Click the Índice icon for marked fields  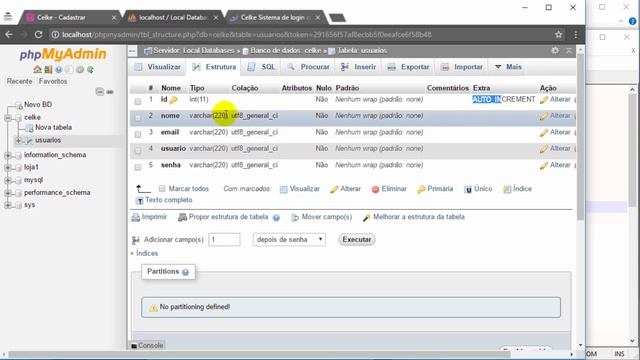click(507, 189)
